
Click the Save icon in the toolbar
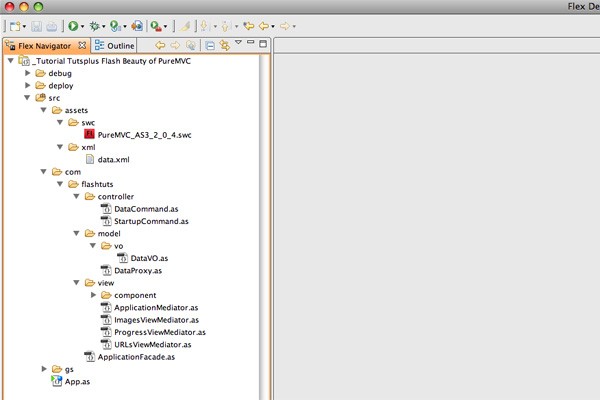[x=36, y=26]
